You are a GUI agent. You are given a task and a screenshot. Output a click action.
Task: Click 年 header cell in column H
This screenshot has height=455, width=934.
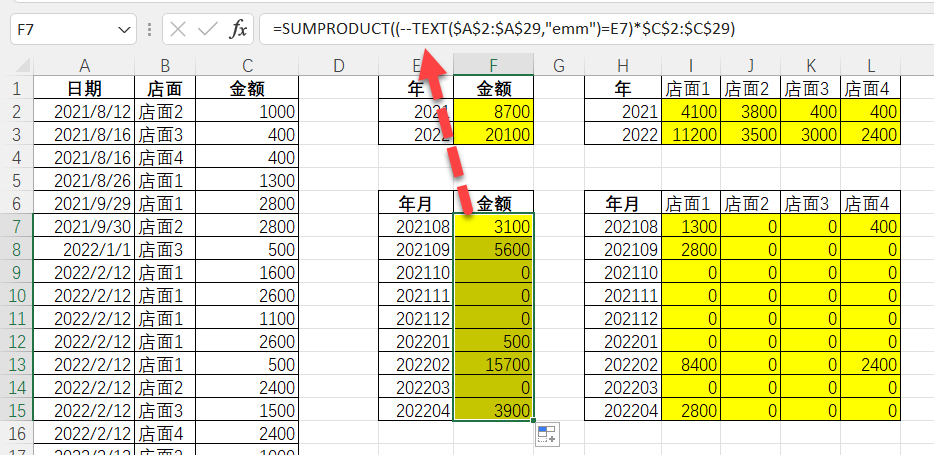[x=622, y=88]
